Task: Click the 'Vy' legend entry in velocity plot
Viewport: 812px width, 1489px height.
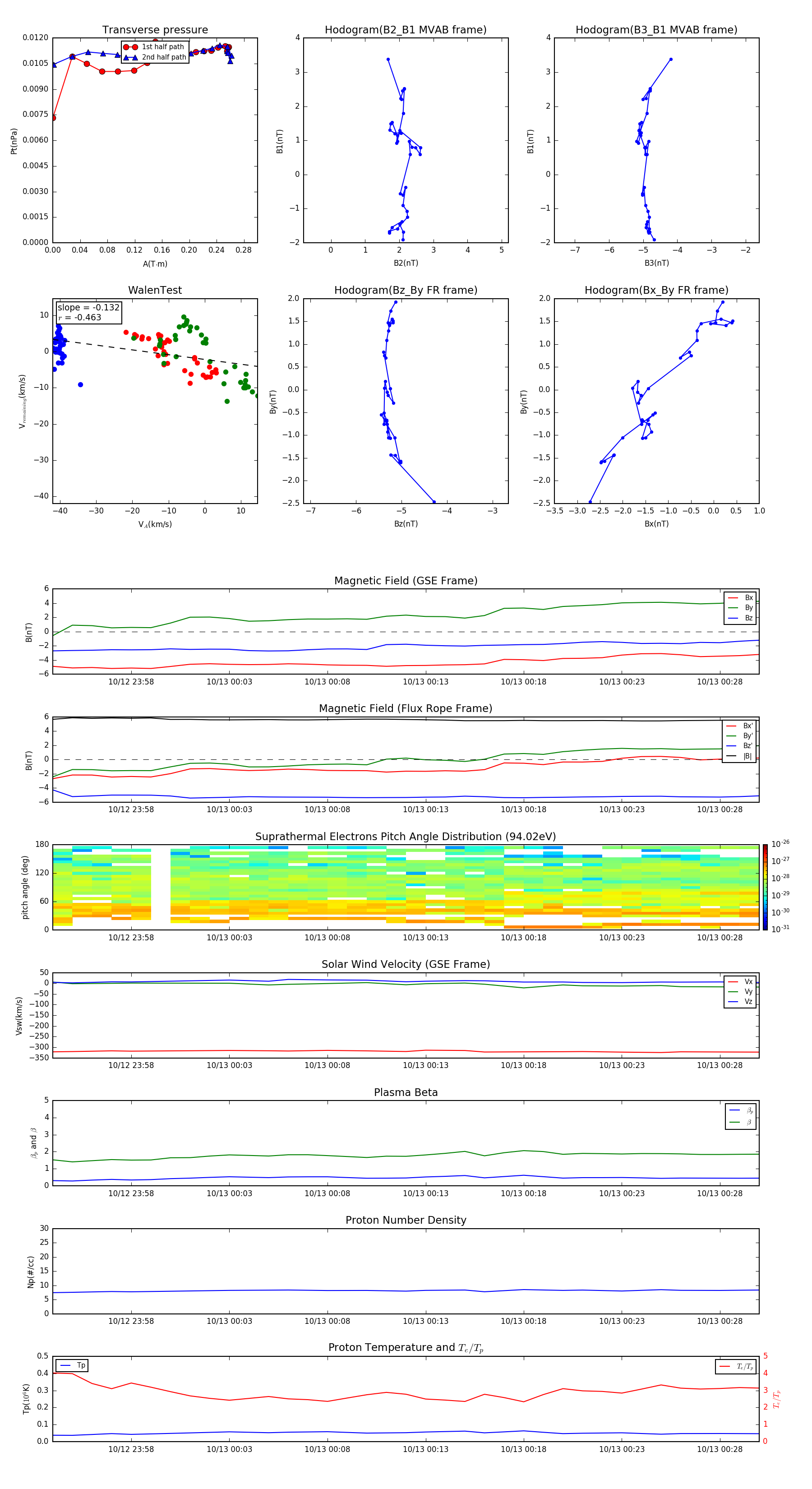Action: (x=740, y=992)
